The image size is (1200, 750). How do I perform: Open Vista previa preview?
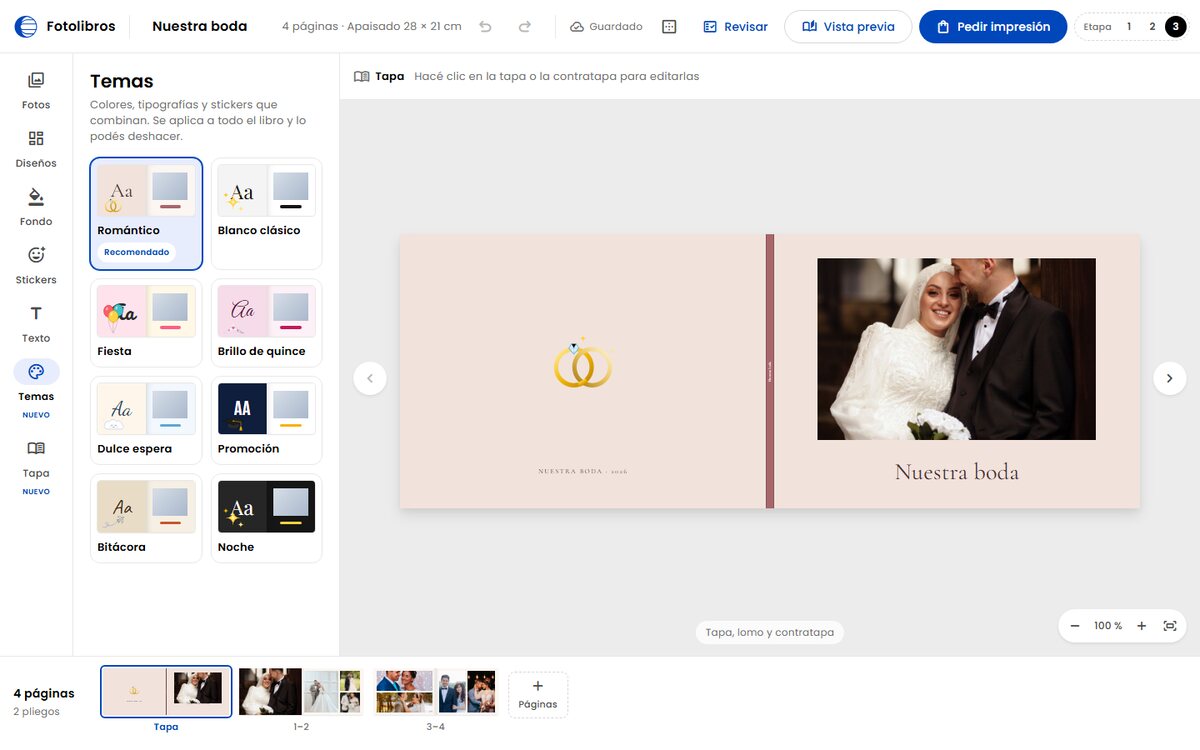point(848,27)
